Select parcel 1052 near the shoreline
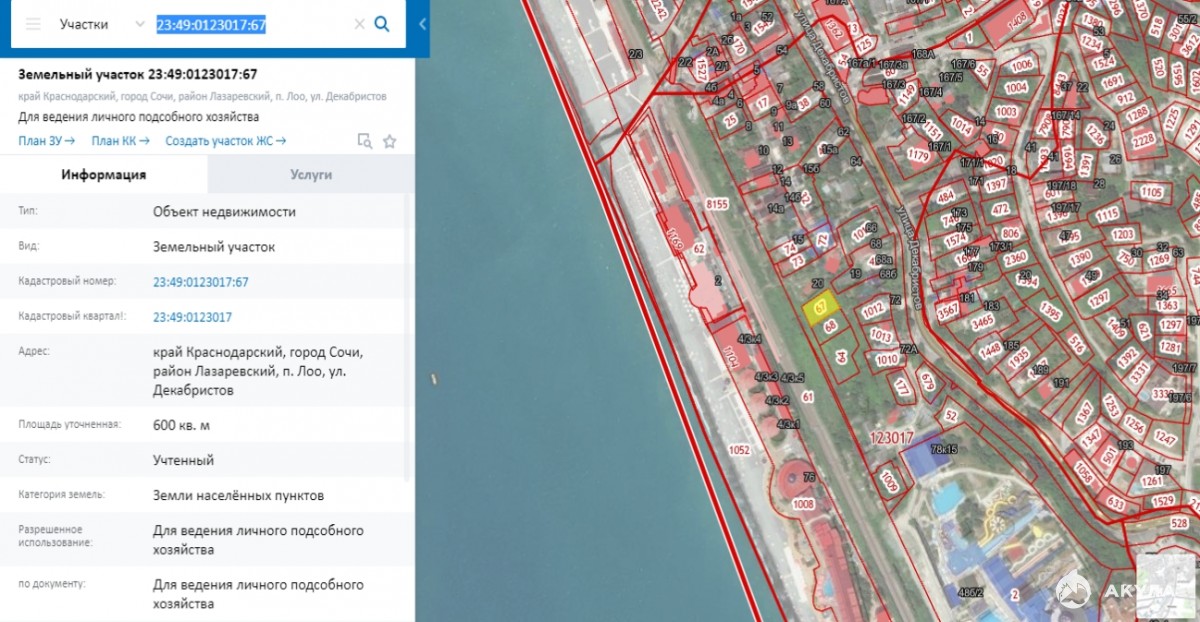 coord(739,450)
